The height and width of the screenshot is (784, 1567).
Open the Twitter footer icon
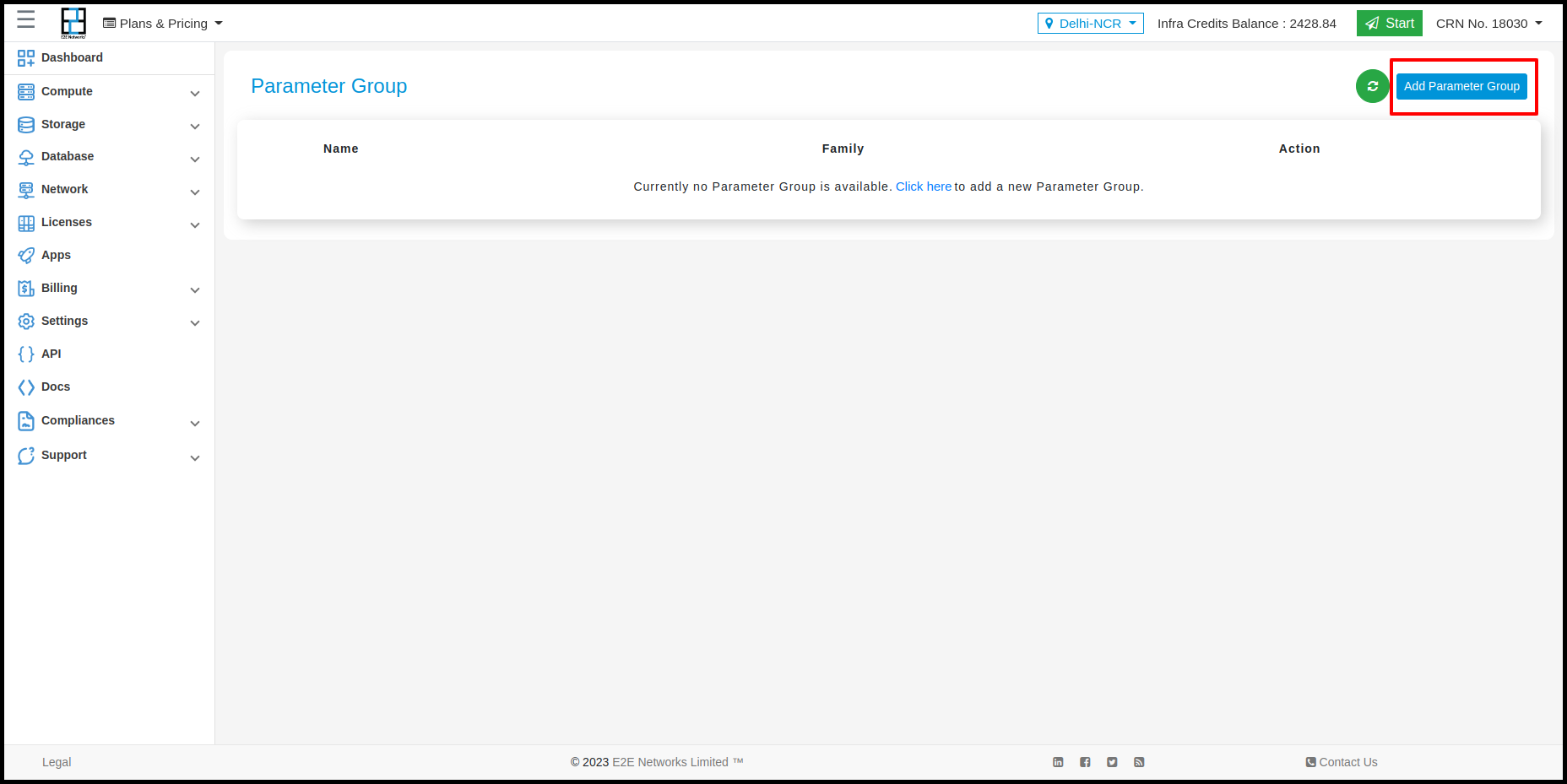(x=1112, y=762)
